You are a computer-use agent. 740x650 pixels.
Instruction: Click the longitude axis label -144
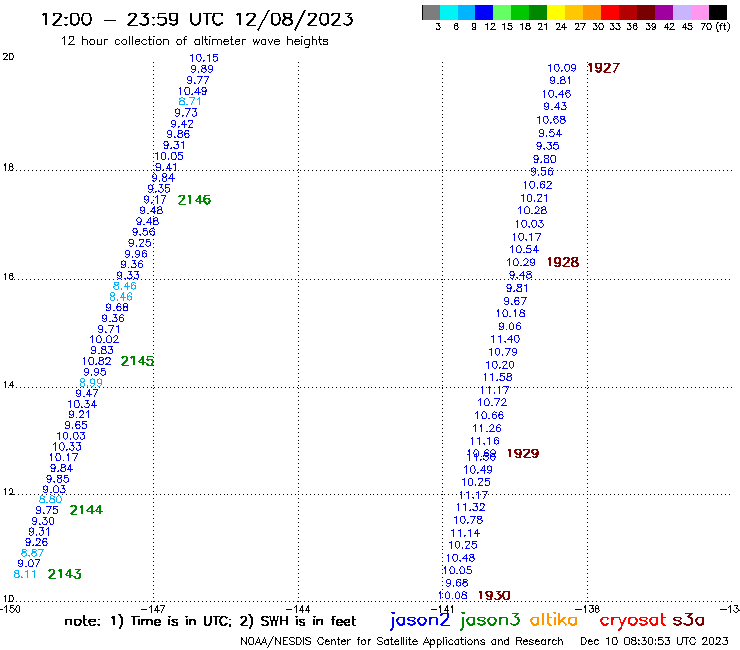[x=298, y=609]
